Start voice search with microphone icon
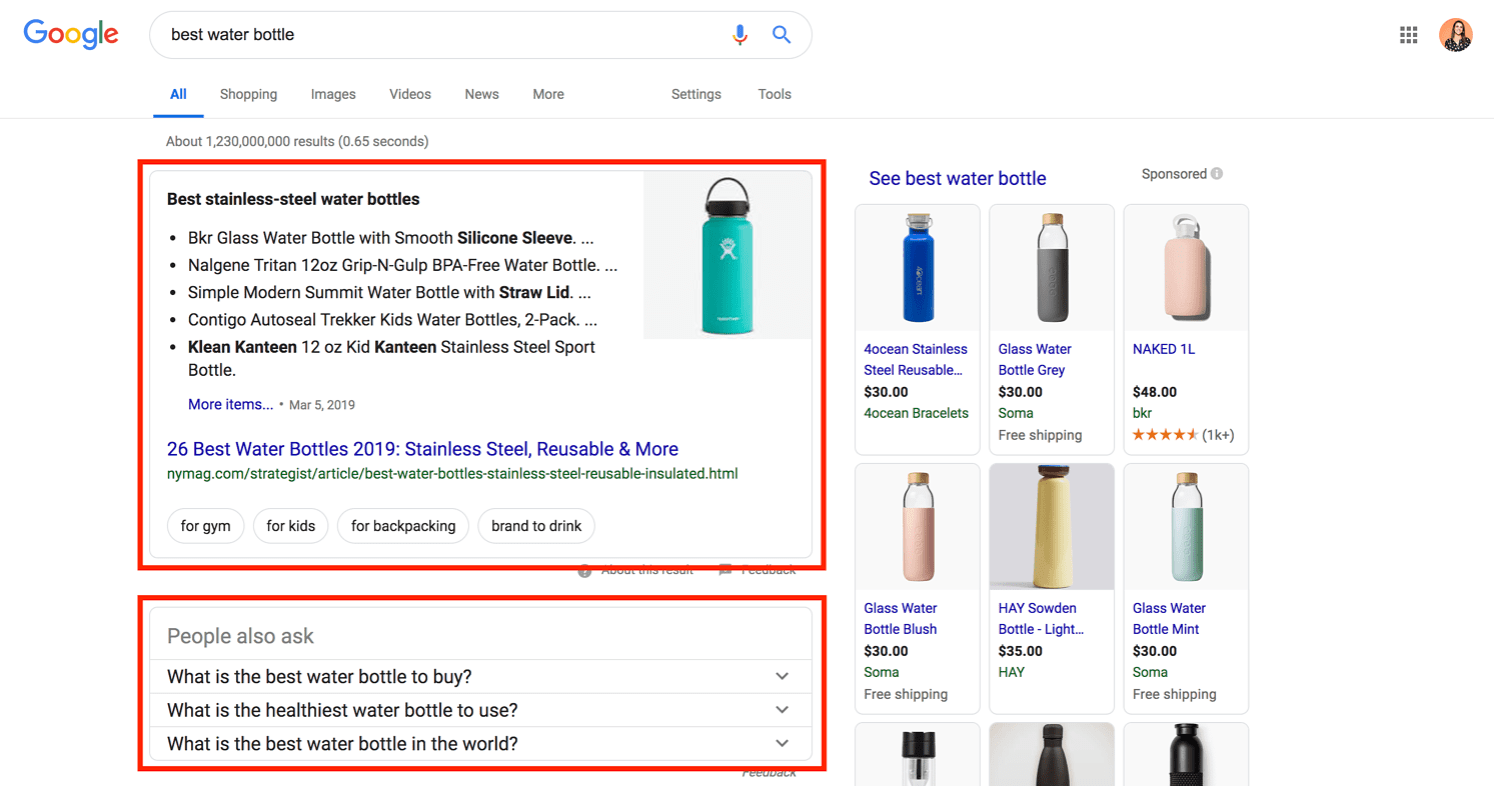1494x788 pixels. [x=740, y=35]
